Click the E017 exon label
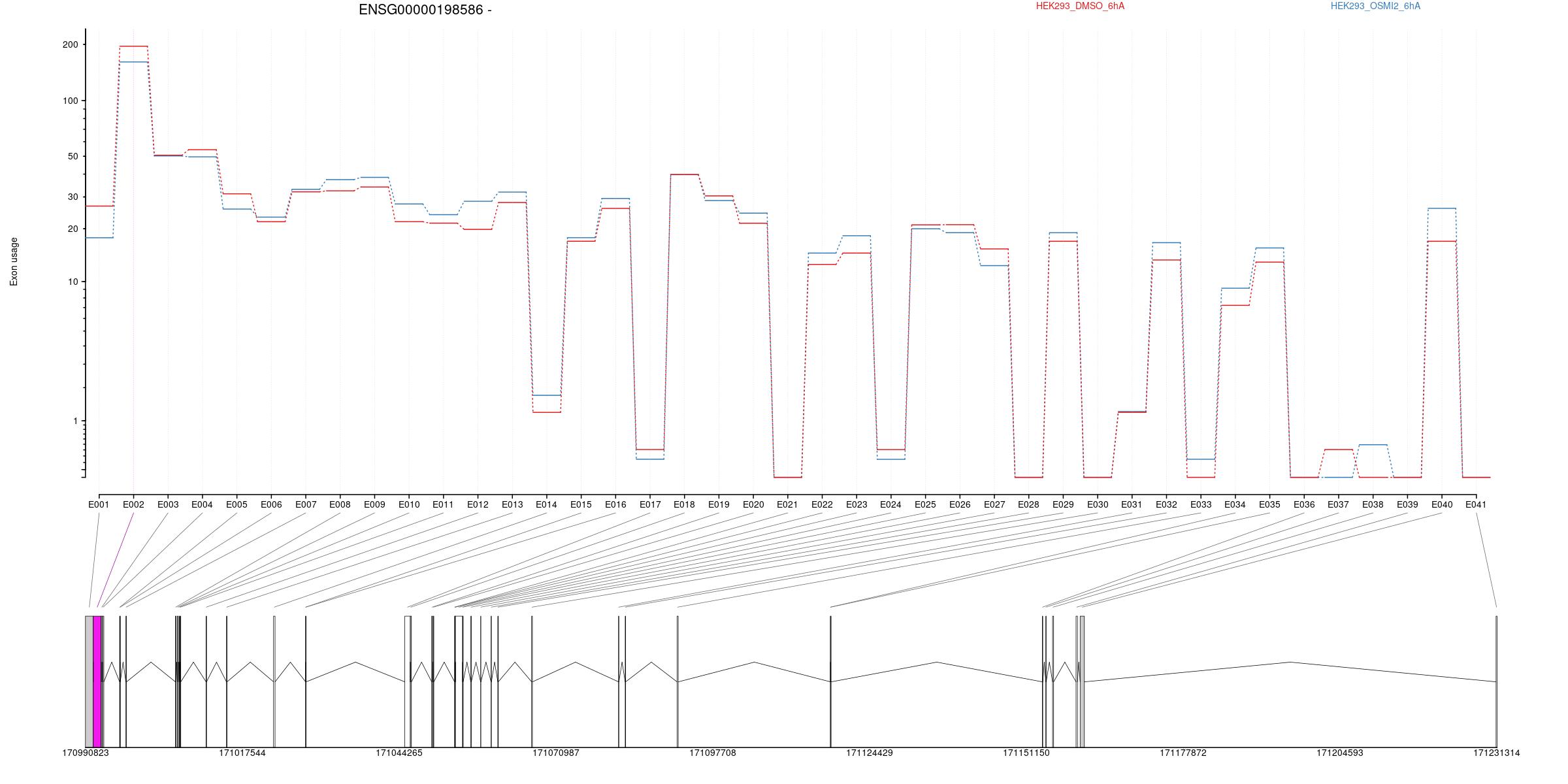 [650, 504]
